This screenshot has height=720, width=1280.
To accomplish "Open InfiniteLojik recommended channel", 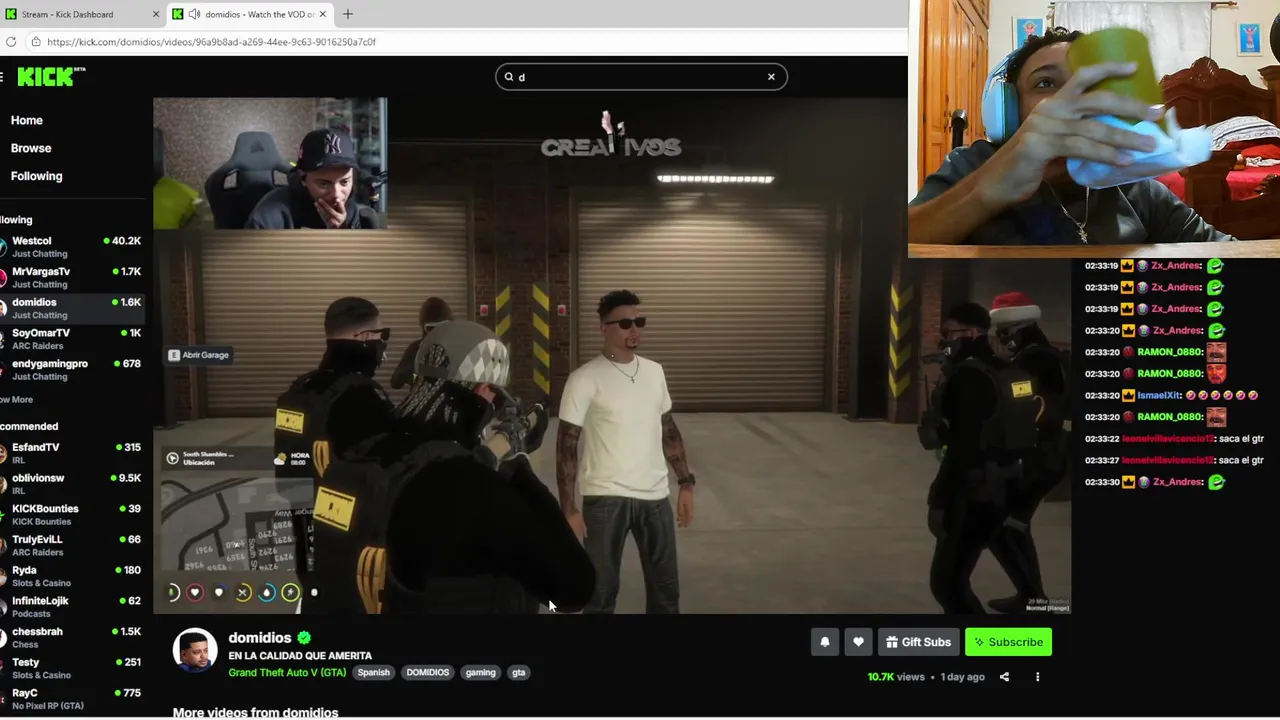I will click(72, 606).
